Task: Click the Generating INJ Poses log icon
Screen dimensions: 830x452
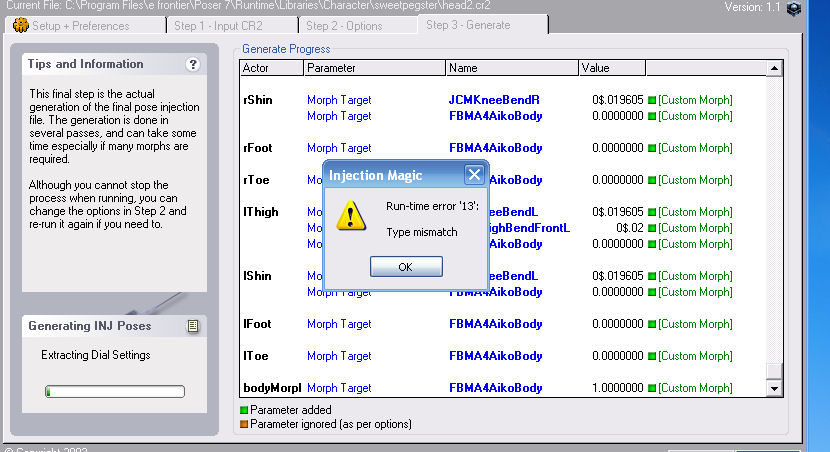Action: pyautogui.click(x=193, y=326)
